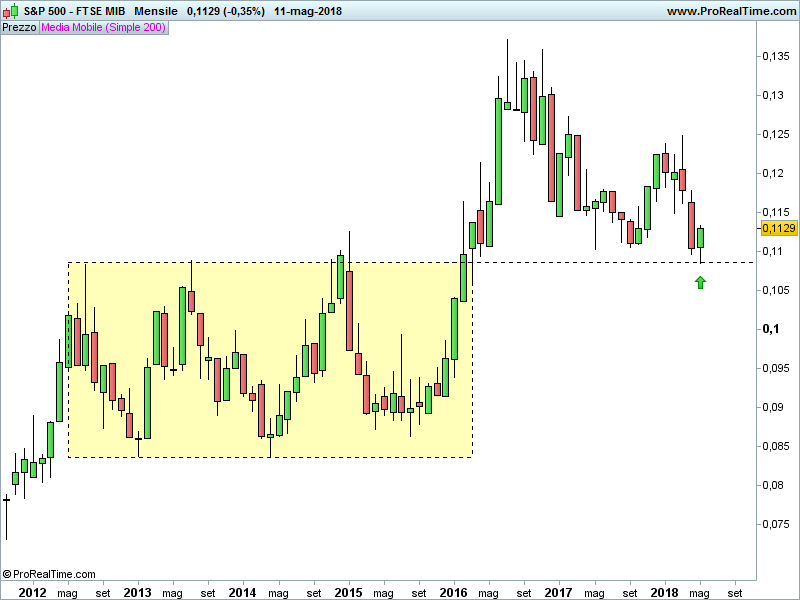Click the 2014 year label on time axis
800x600 pixels.
click(242, 592)
